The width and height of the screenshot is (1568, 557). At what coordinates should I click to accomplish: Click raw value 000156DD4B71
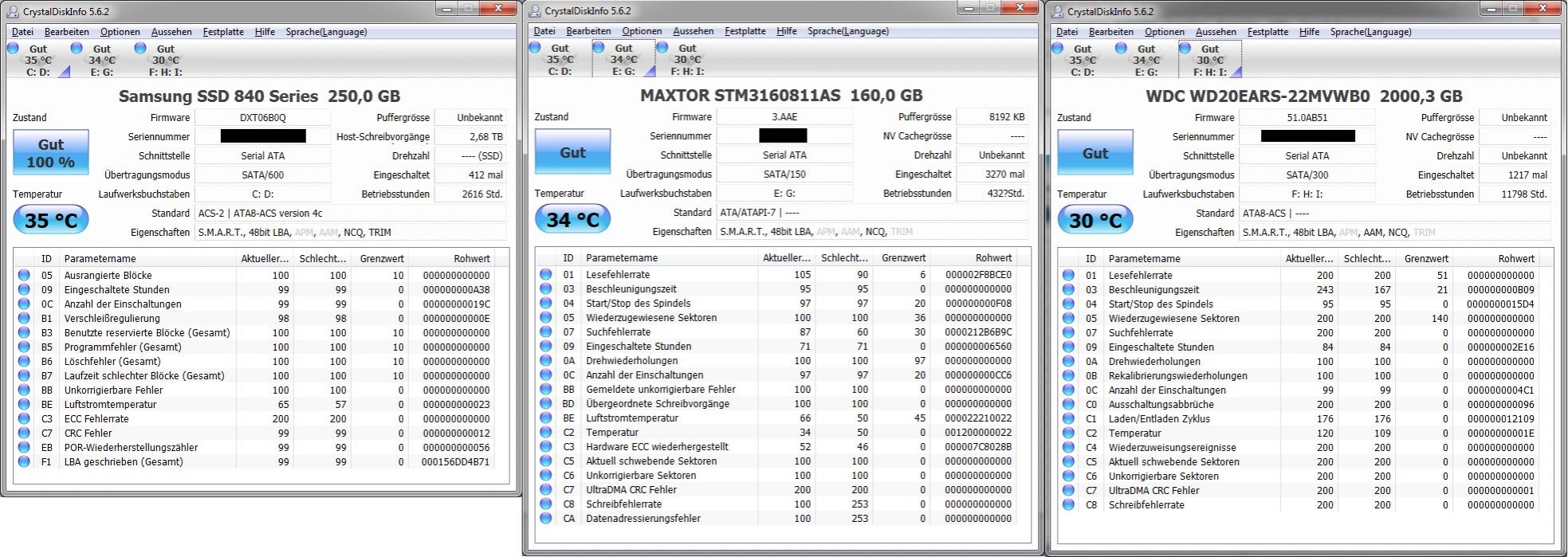[x=455, y=461]
